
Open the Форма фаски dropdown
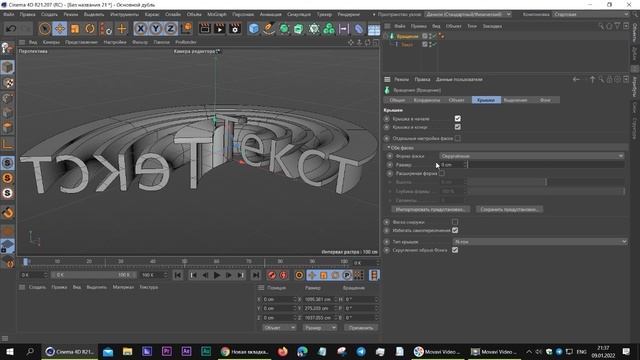[531, 156]
